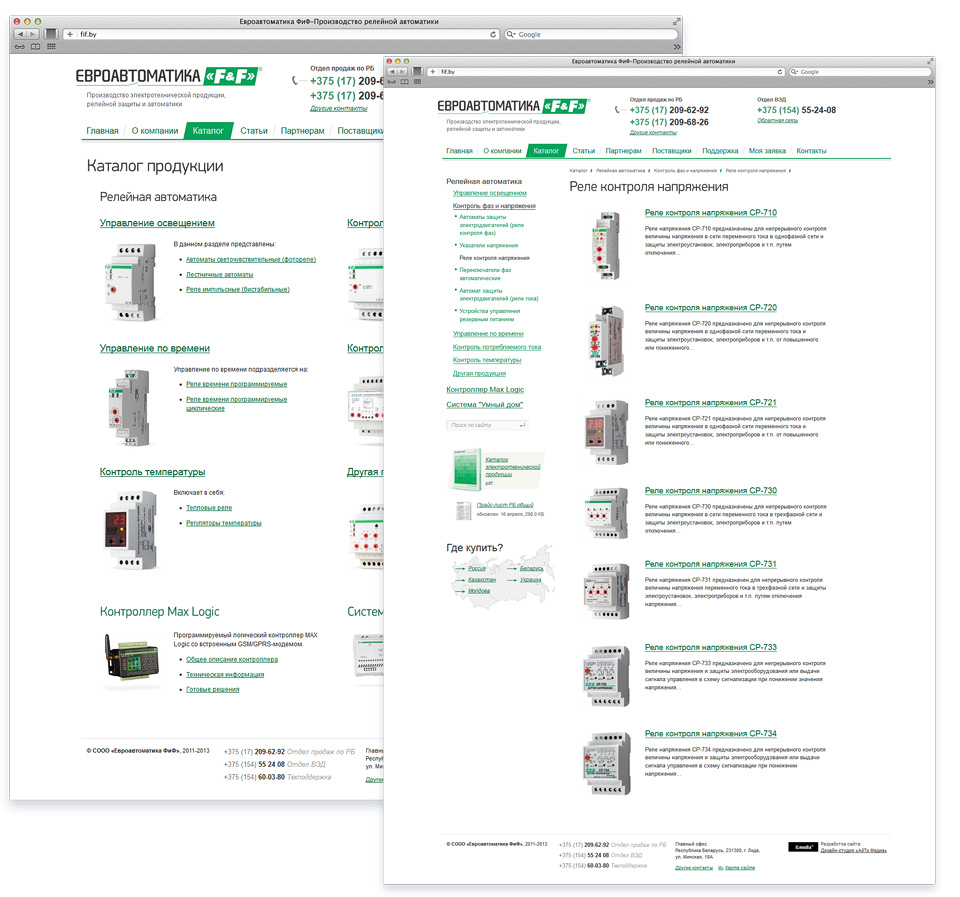Open Контроль температуры heading in rear window
The height and width of the screenshot is (897, 960).
[152, 472]
